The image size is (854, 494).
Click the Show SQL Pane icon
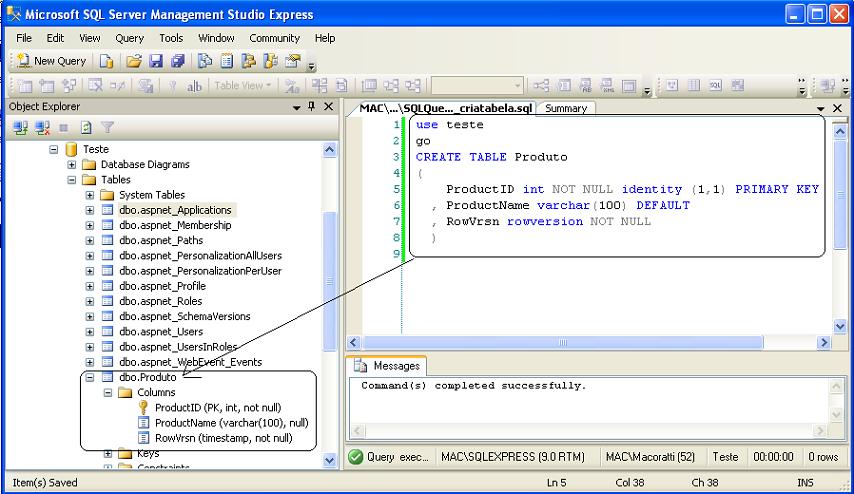pyautogui.click(x=715, y=85)
